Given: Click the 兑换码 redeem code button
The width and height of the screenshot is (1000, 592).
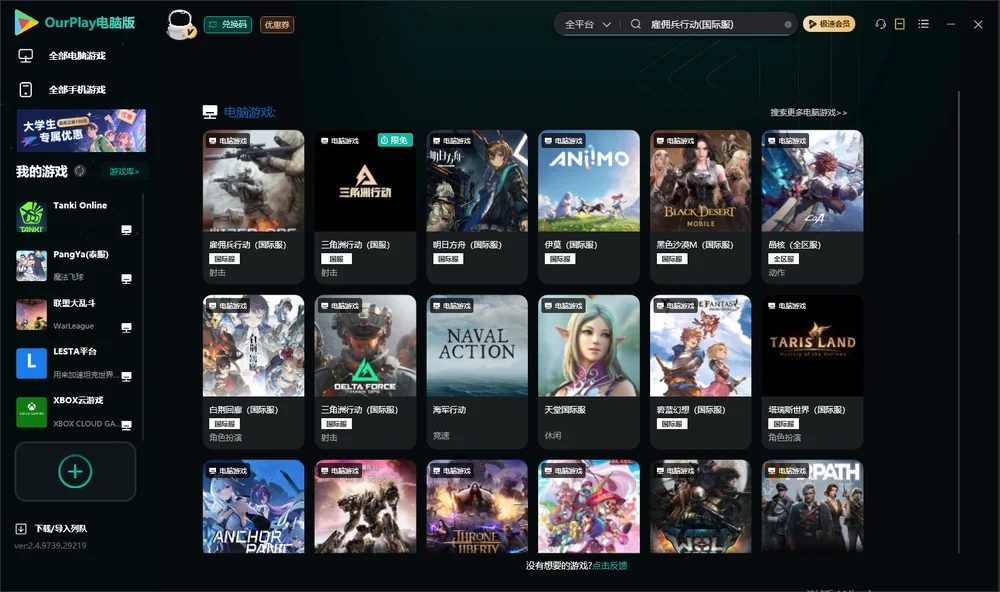Looking at the screenshot, I should [x=228, y=25].
